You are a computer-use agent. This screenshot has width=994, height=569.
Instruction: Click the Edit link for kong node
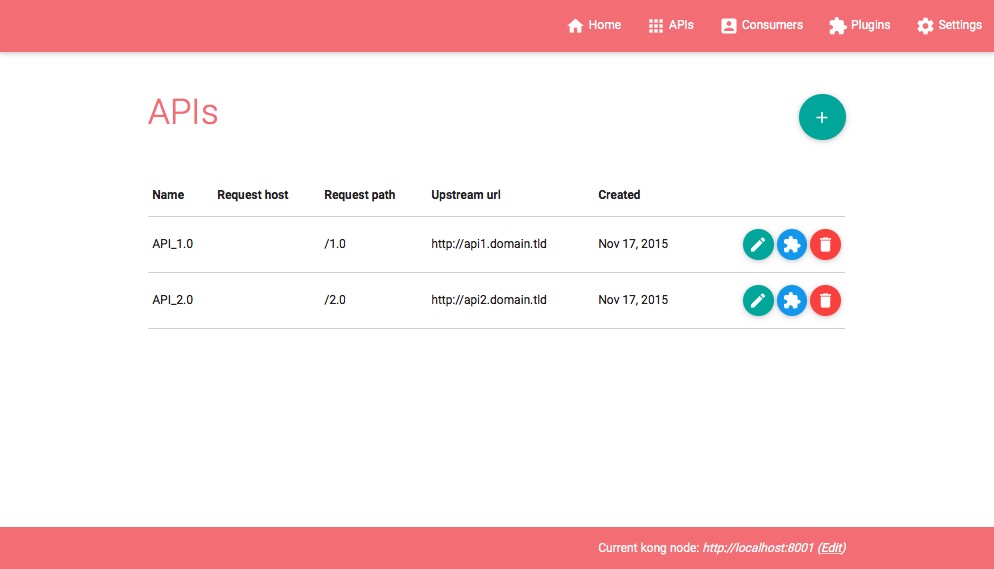point(832,548)
